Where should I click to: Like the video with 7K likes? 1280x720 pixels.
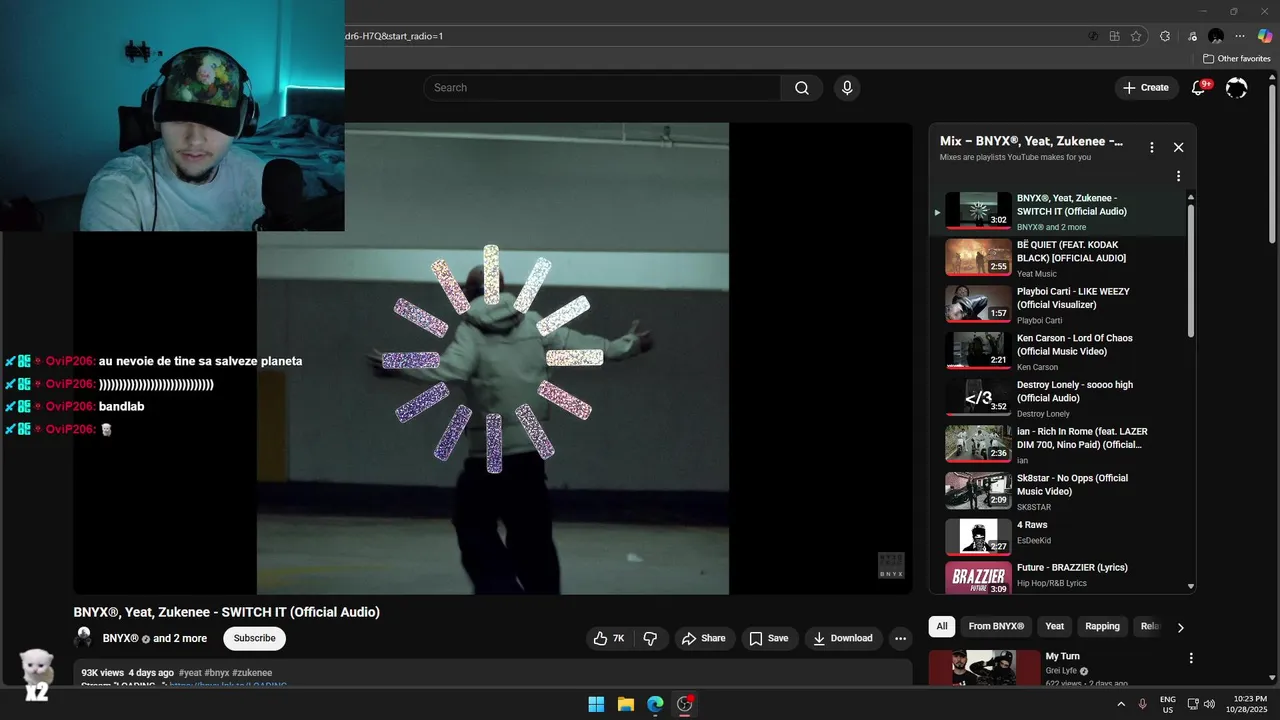point(609,638)
